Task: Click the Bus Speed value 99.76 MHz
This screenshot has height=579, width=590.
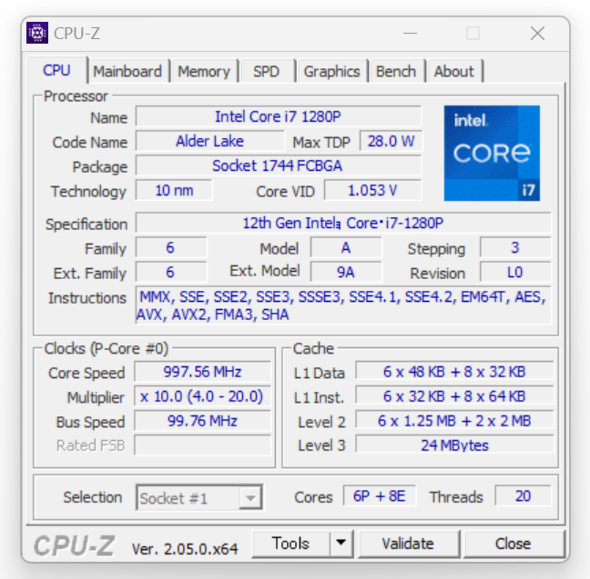Action: coord(202,421)
